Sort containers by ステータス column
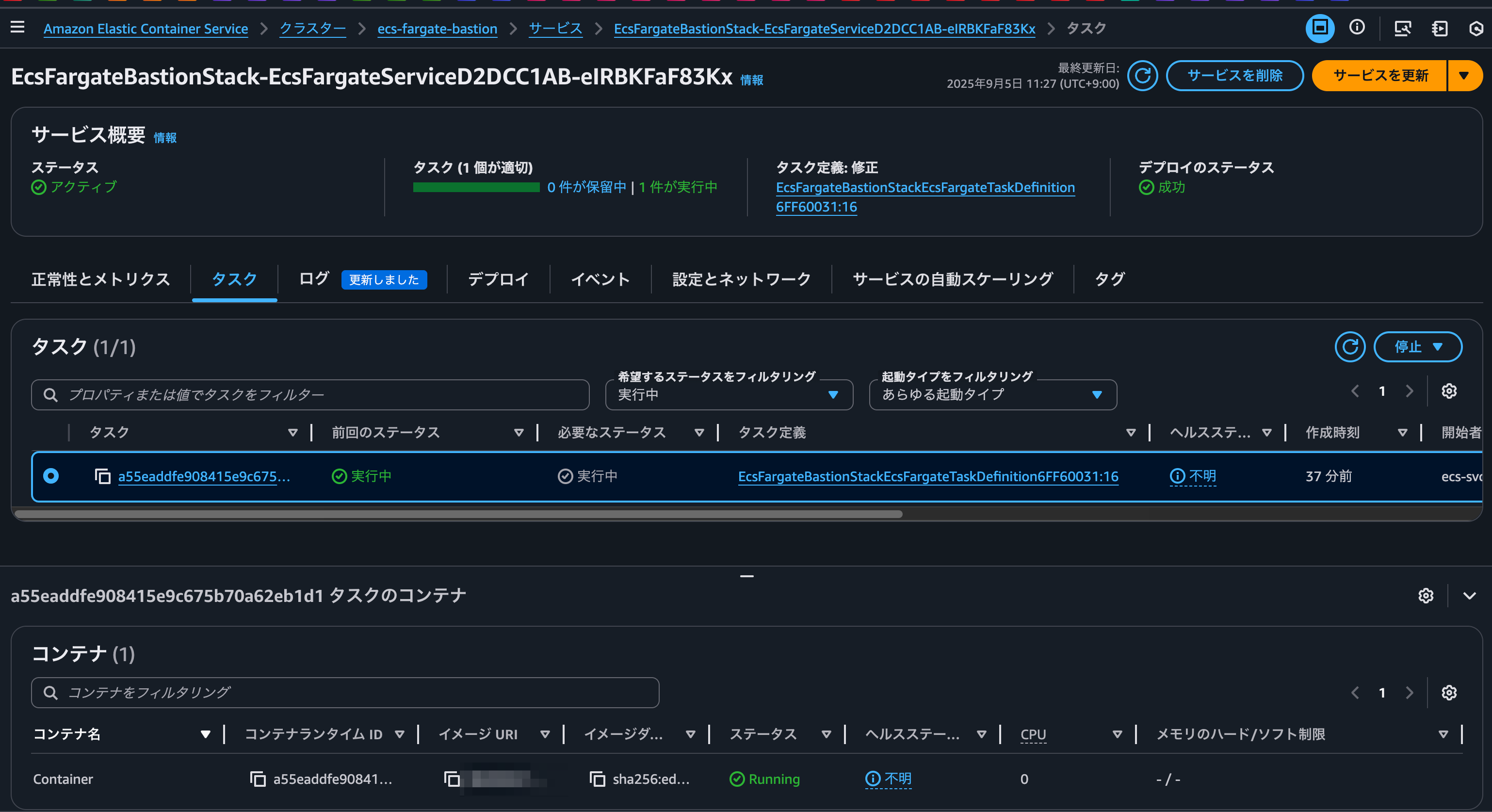The width and height of the screenshot is (1492, 812). point(826,734)
